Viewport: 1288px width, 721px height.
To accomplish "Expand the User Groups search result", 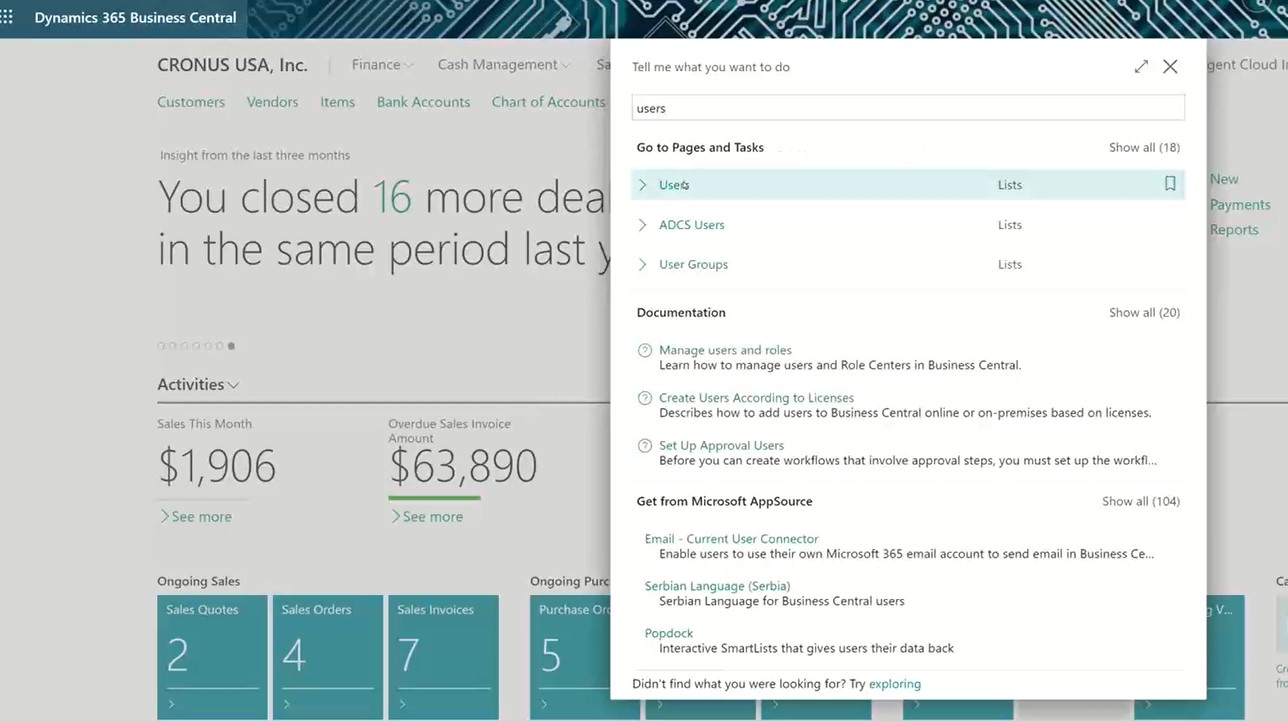I will [642, 264].
